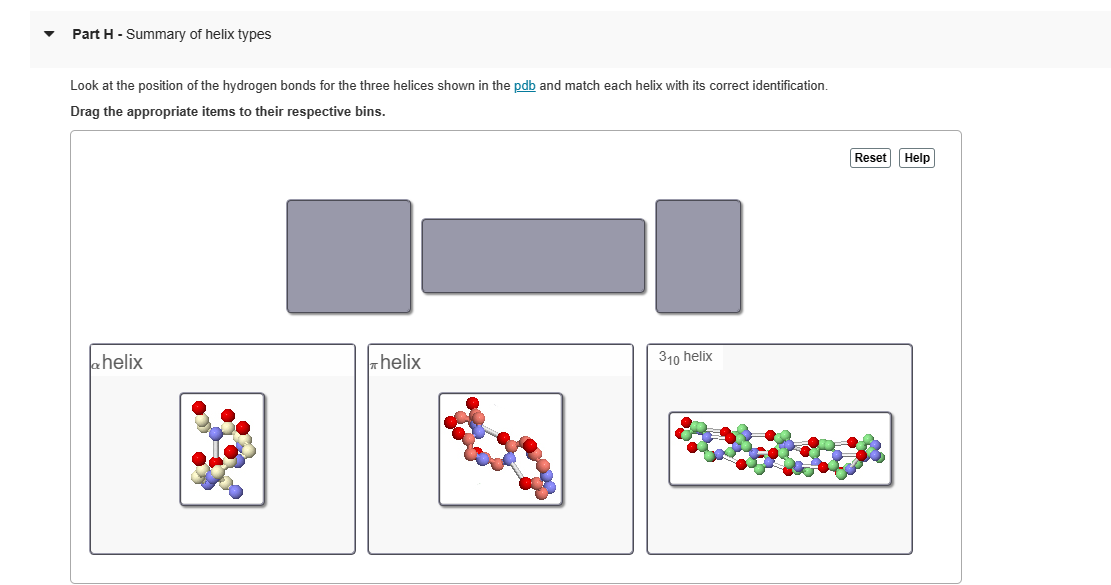
Task: Click the wide middle gray answer placeholder
Action: (x=533, y=255)
